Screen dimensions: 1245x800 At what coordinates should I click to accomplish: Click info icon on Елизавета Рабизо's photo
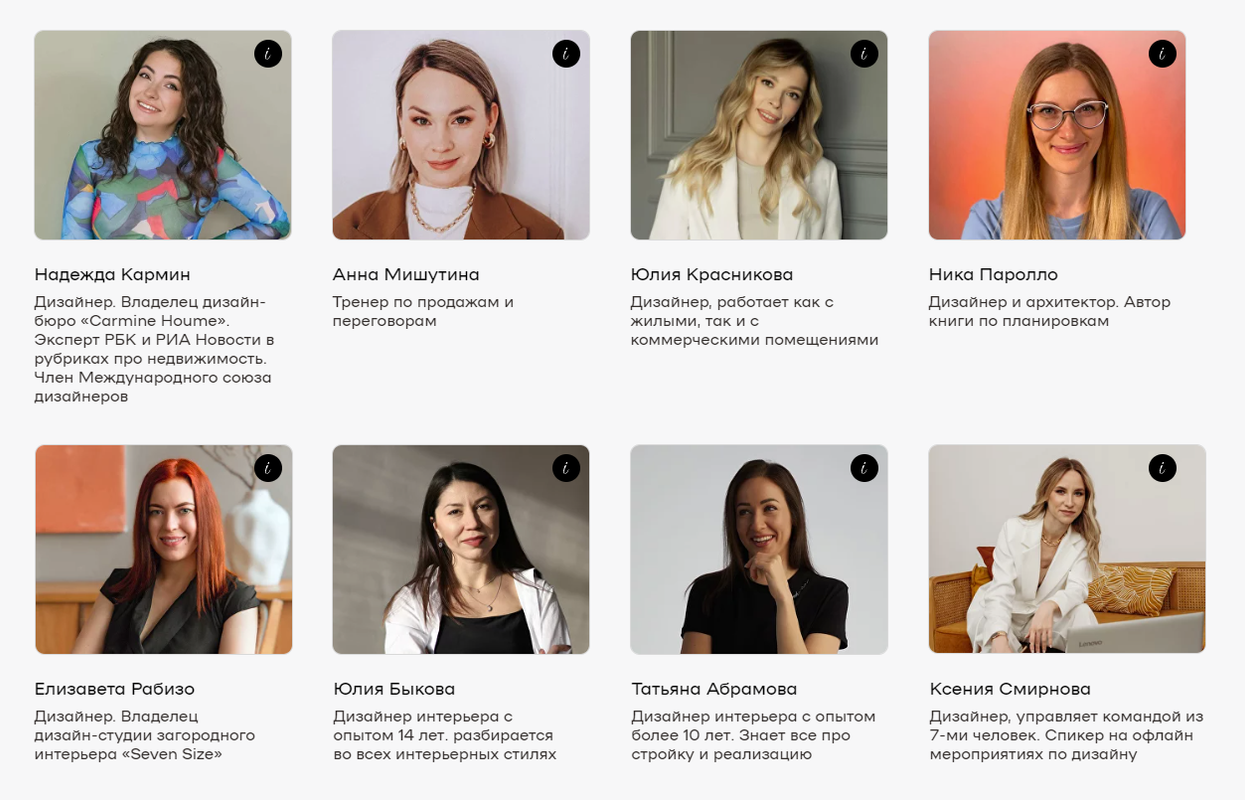[268, 468]
